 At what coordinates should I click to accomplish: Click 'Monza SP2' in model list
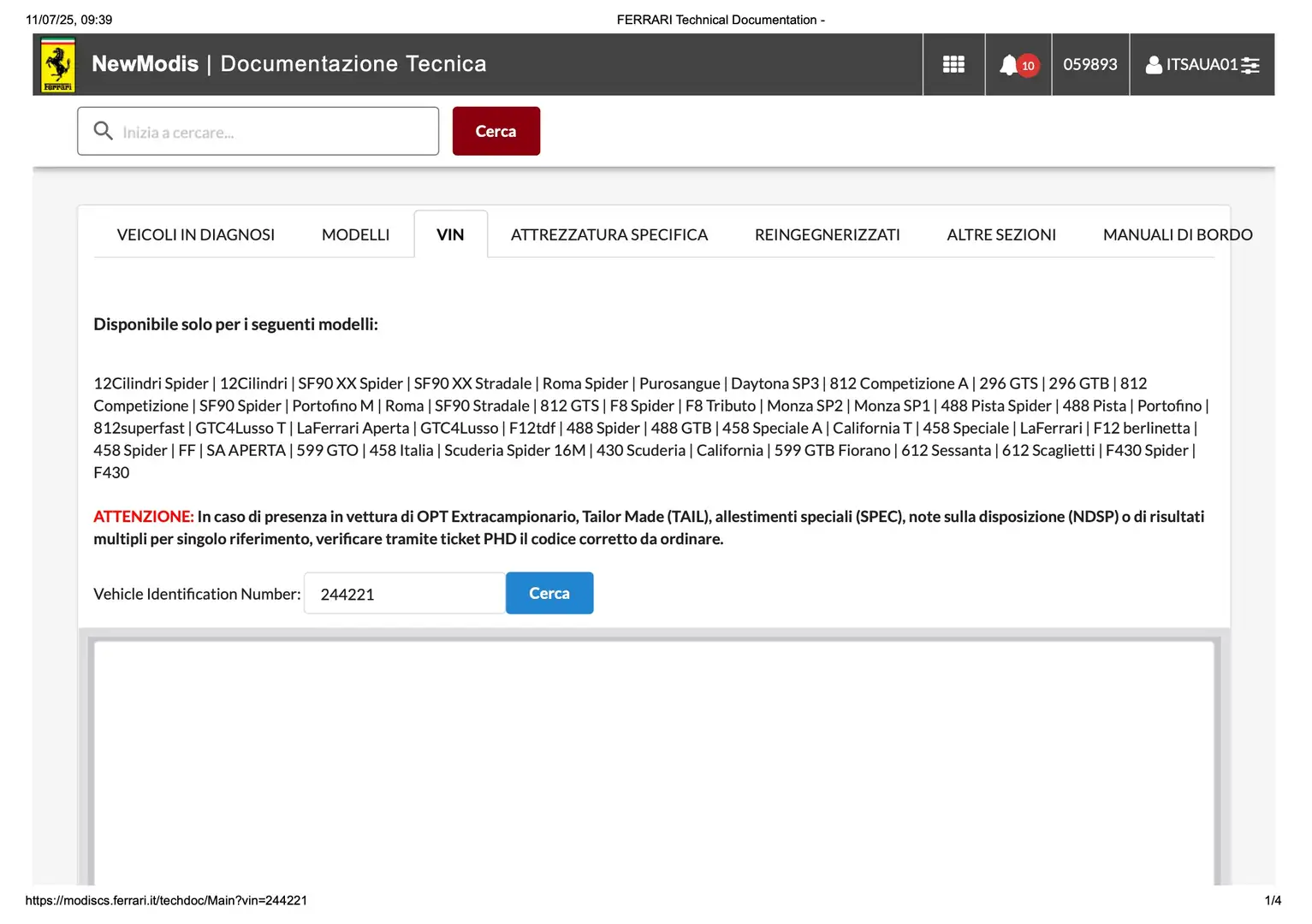804,406
